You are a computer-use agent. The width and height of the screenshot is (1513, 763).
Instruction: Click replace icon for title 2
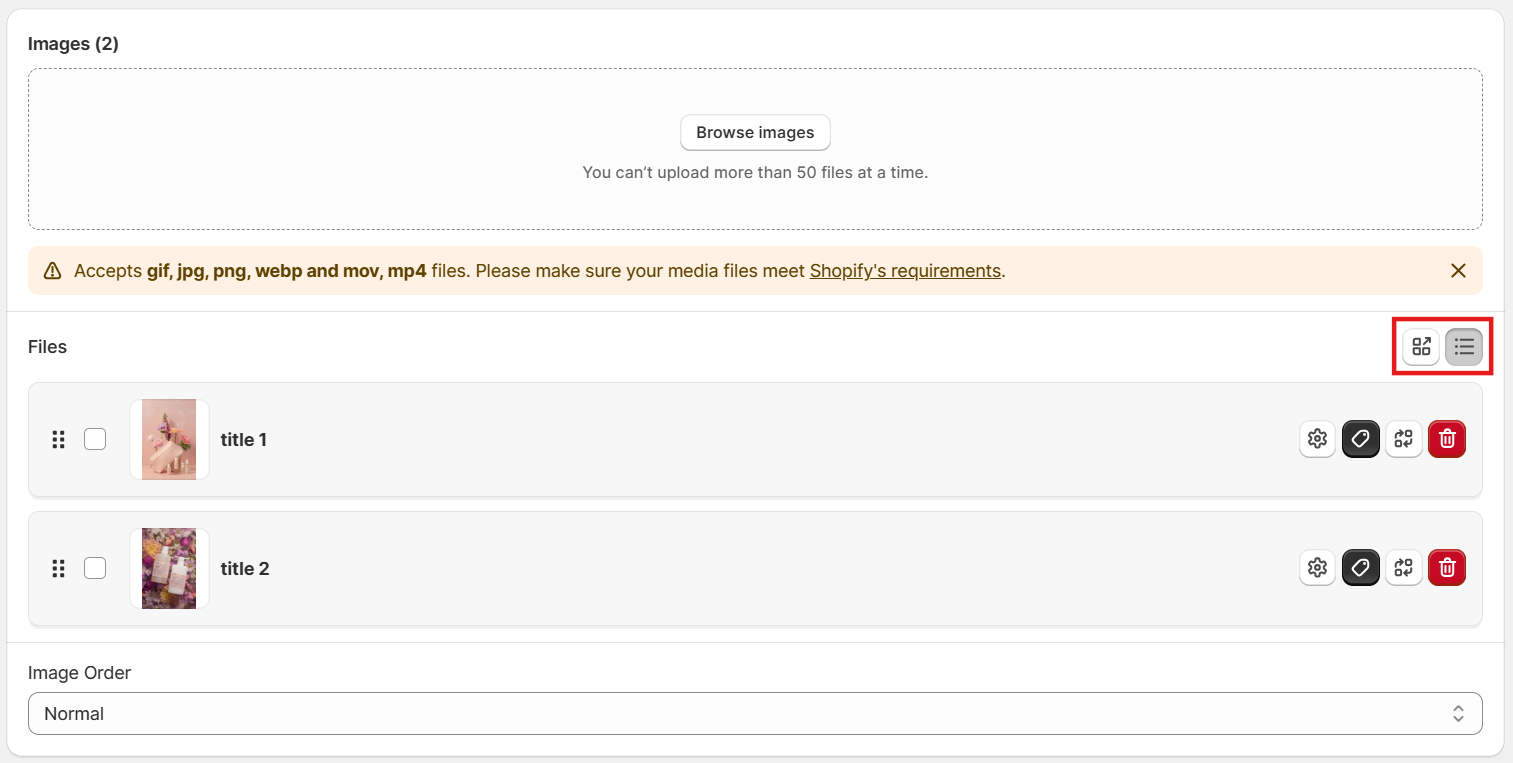click(1404, 568)
